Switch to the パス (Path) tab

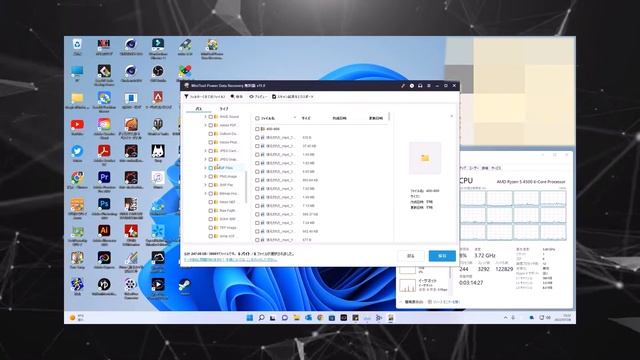click(198, 109)
